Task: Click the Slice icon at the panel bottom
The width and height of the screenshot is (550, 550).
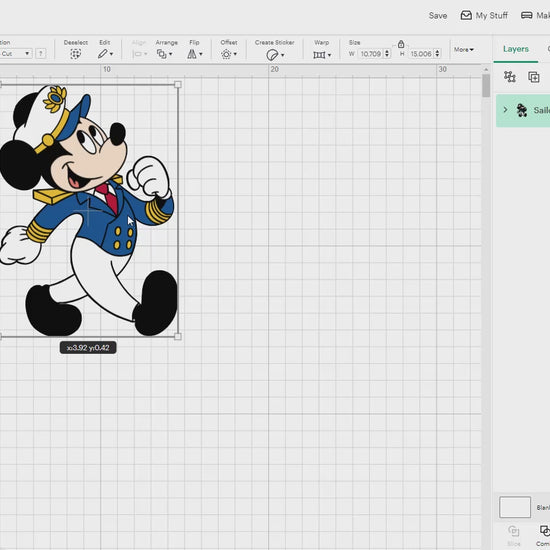Action: coord(514,531)
